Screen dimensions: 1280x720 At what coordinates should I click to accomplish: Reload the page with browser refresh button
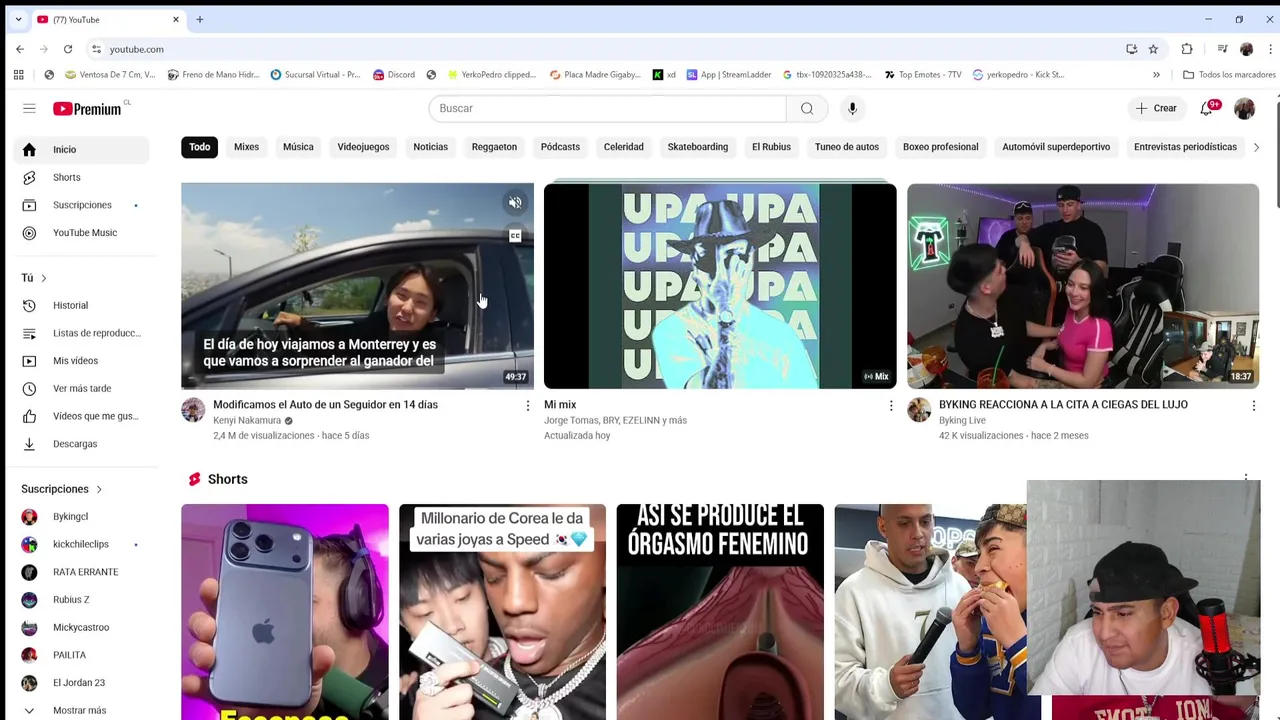68,49
